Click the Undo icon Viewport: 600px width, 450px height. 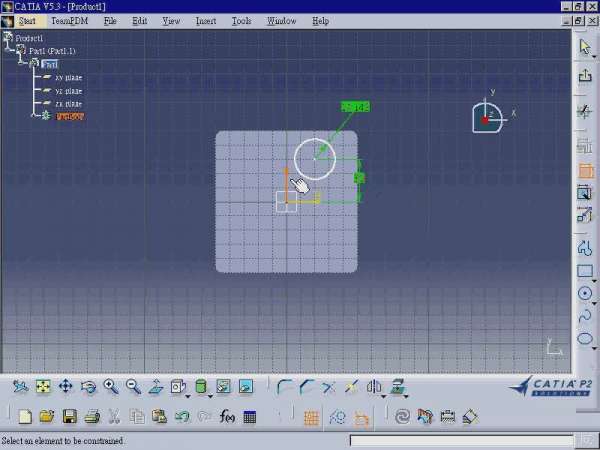coord(182,416)
